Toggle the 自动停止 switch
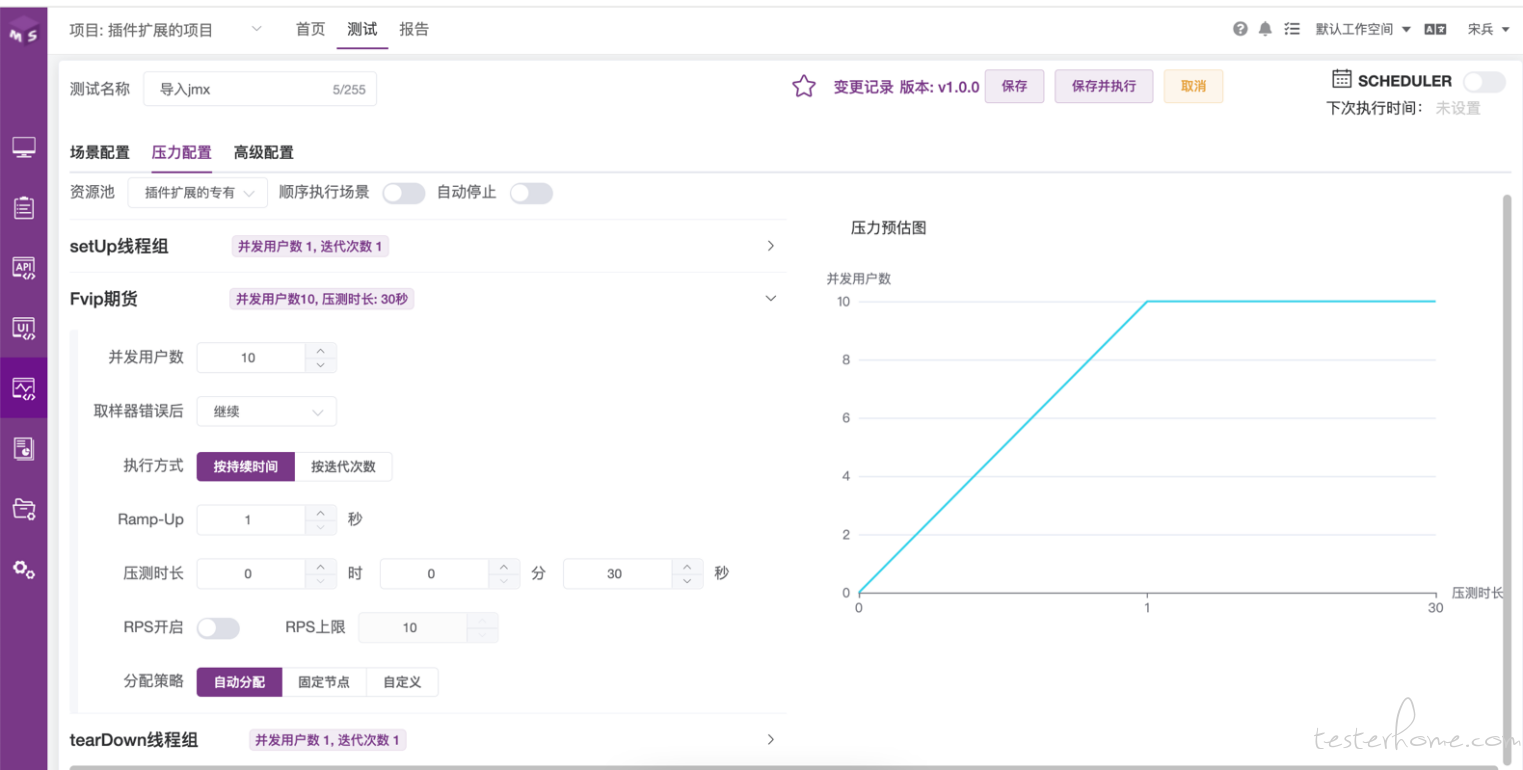 click(x=531, y=193)
